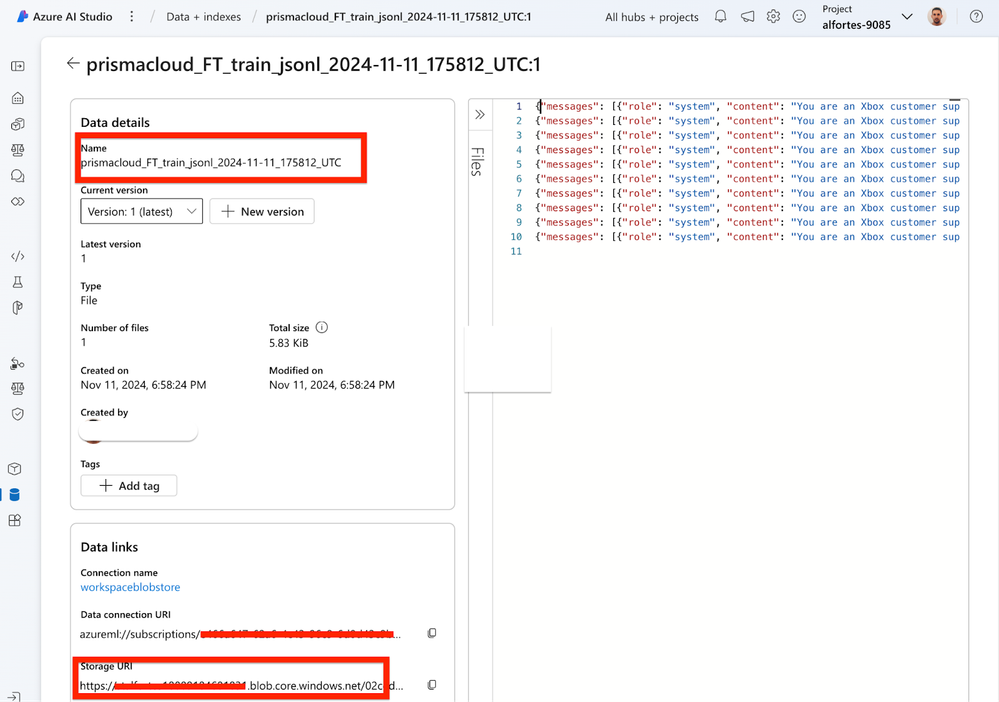Click the Storage URI https text

241,686
